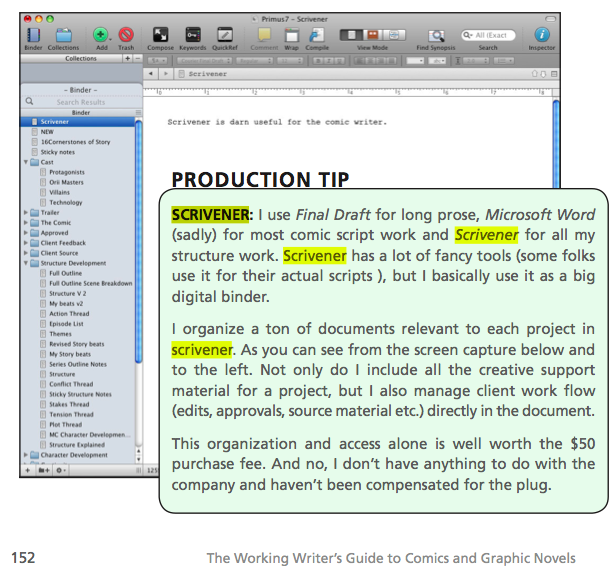Click the binder vertical scrollbar

pyautogui.click(x=138, y=241)
